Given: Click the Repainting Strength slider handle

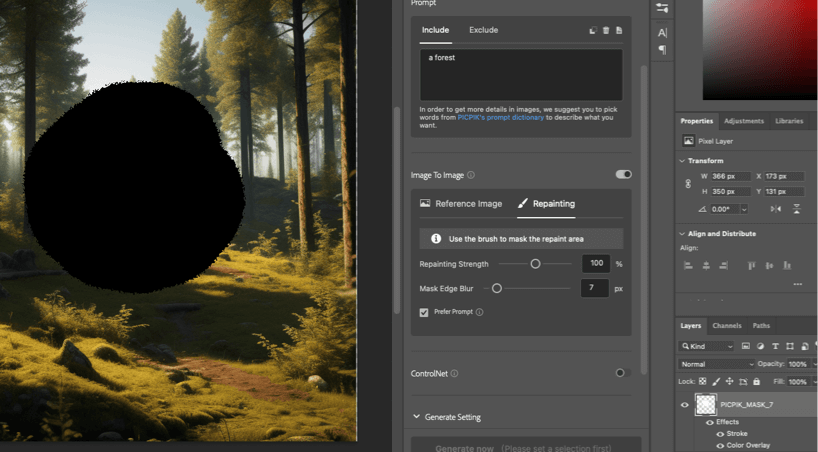Looking at the screenshot, I should point(535,264).
